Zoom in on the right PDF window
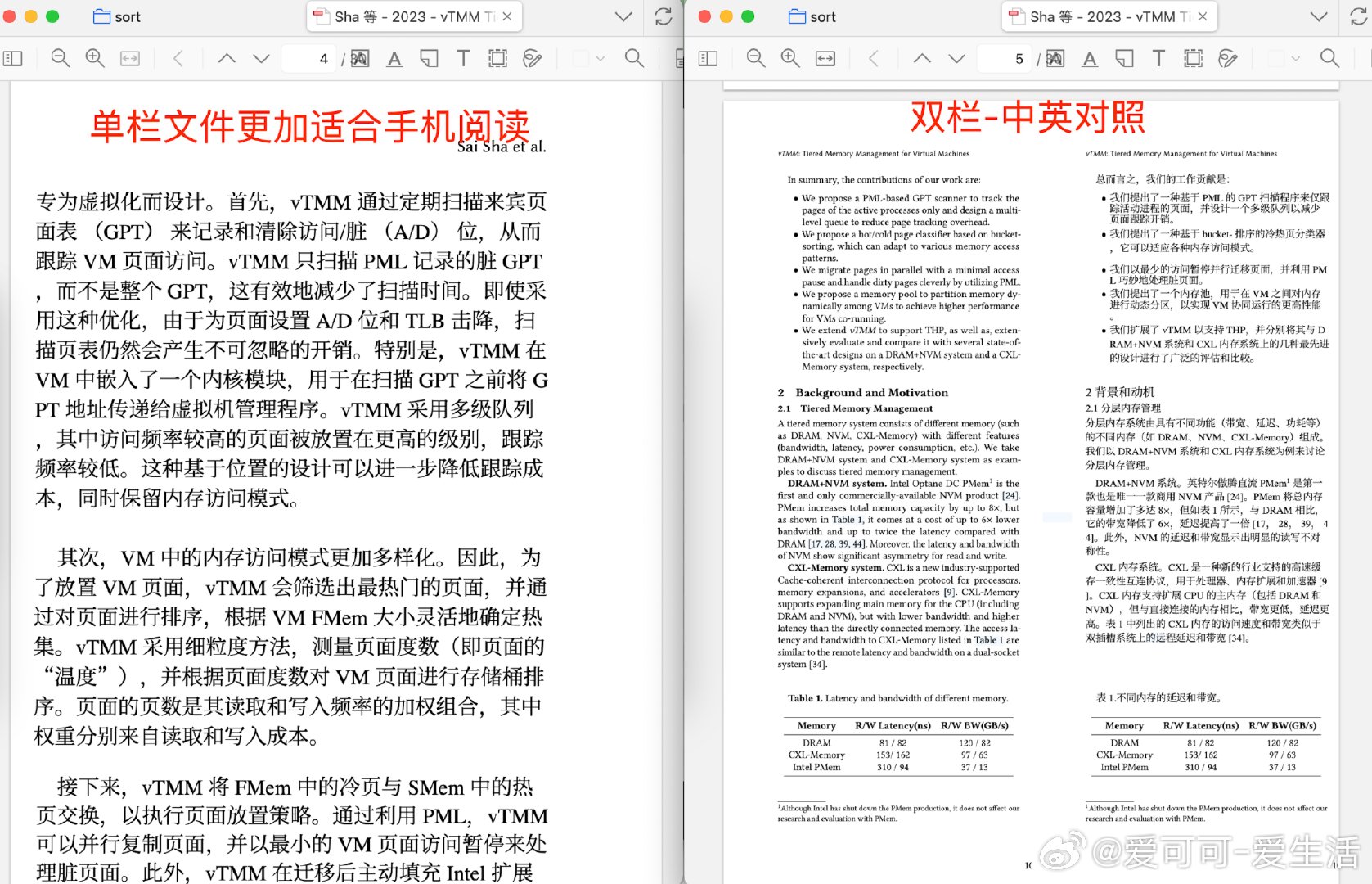The height and width of the screenshot is (884, 1372). pos(790,58)
